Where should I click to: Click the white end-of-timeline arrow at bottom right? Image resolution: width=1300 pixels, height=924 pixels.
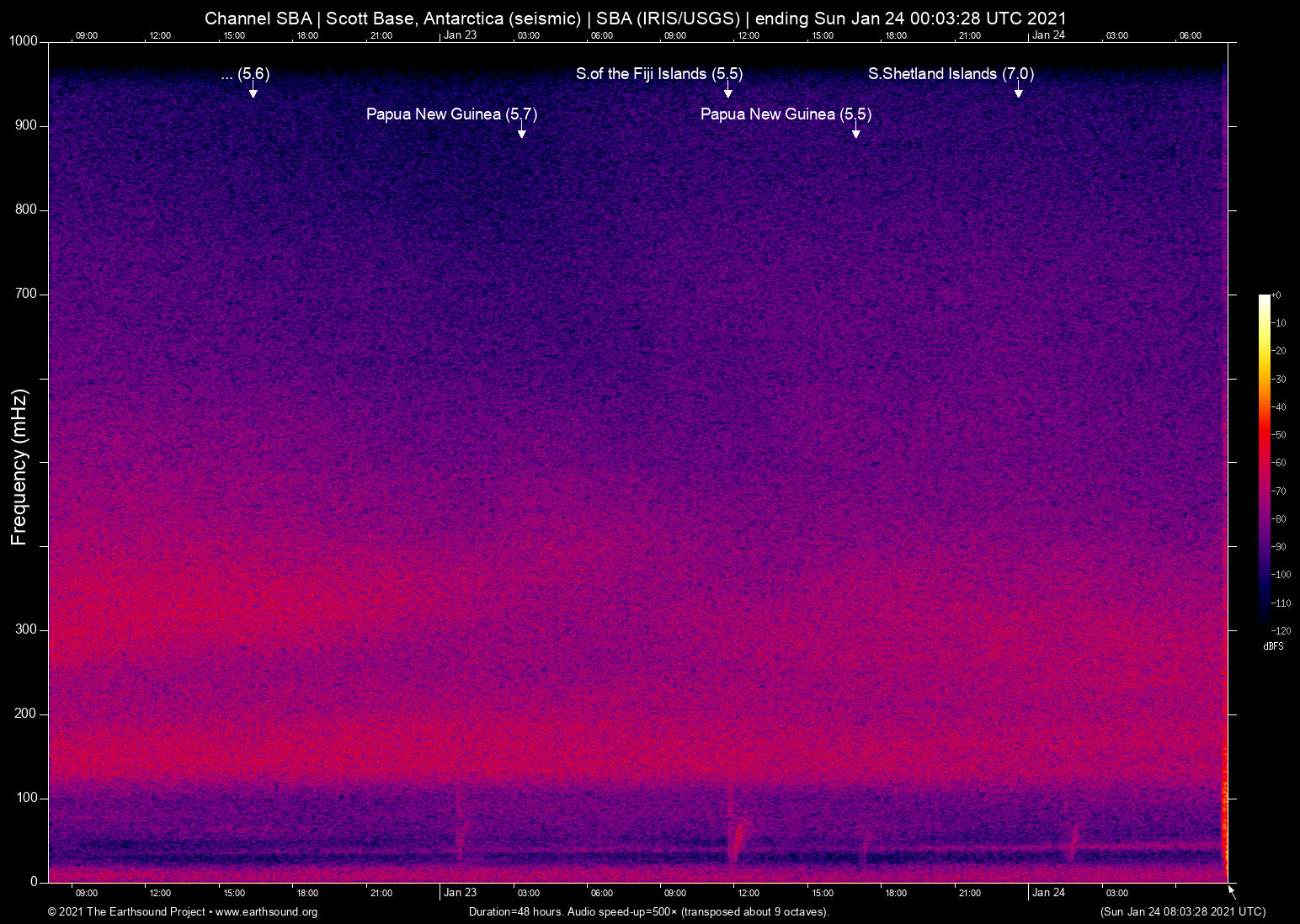click(x=1232, y=891)
